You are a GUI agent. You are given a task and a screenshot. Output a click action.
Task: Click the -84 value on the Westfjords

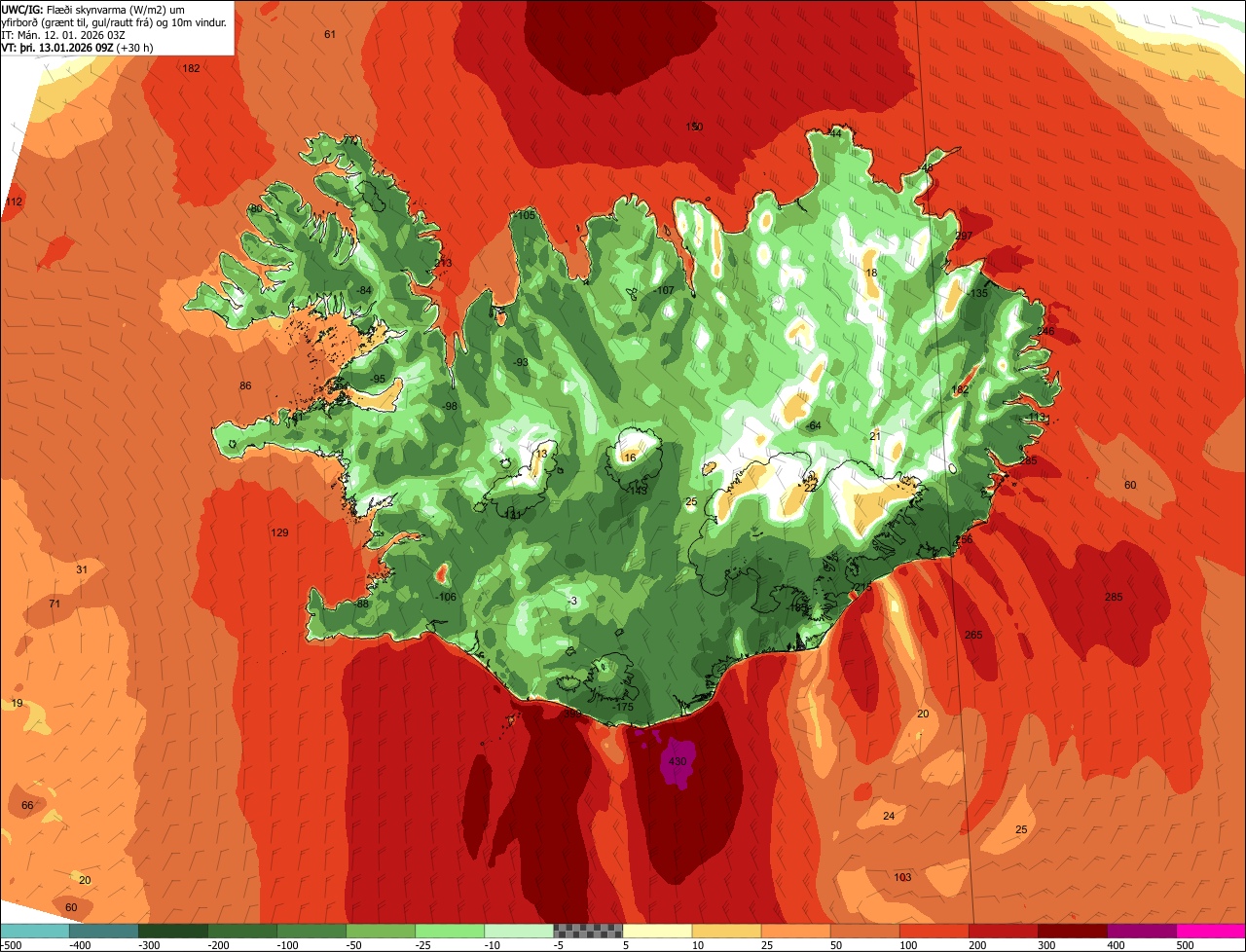364,290
